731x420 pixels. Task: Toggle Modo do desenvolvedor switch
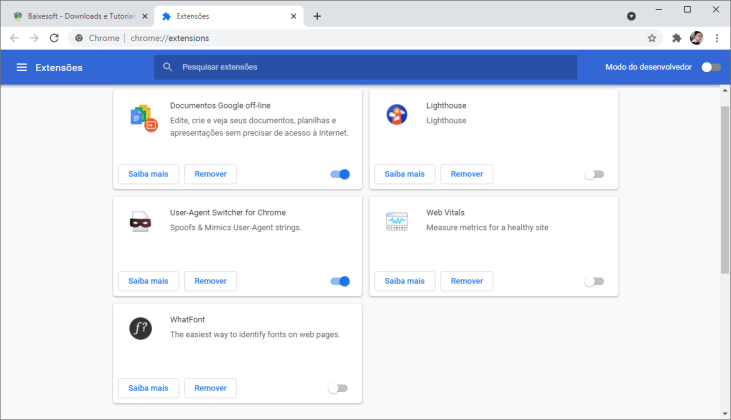(x=711, y=67)
